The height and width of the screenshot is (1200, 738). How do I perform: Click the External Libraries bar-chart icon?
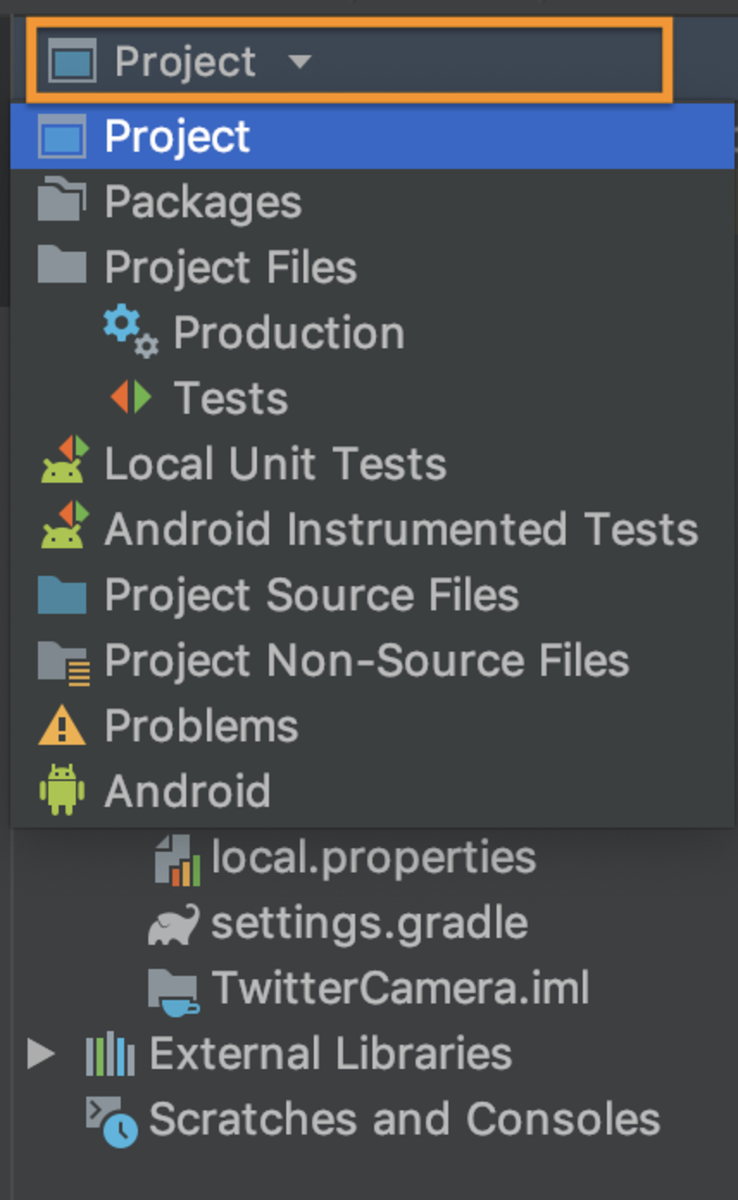click(109, 1055)
